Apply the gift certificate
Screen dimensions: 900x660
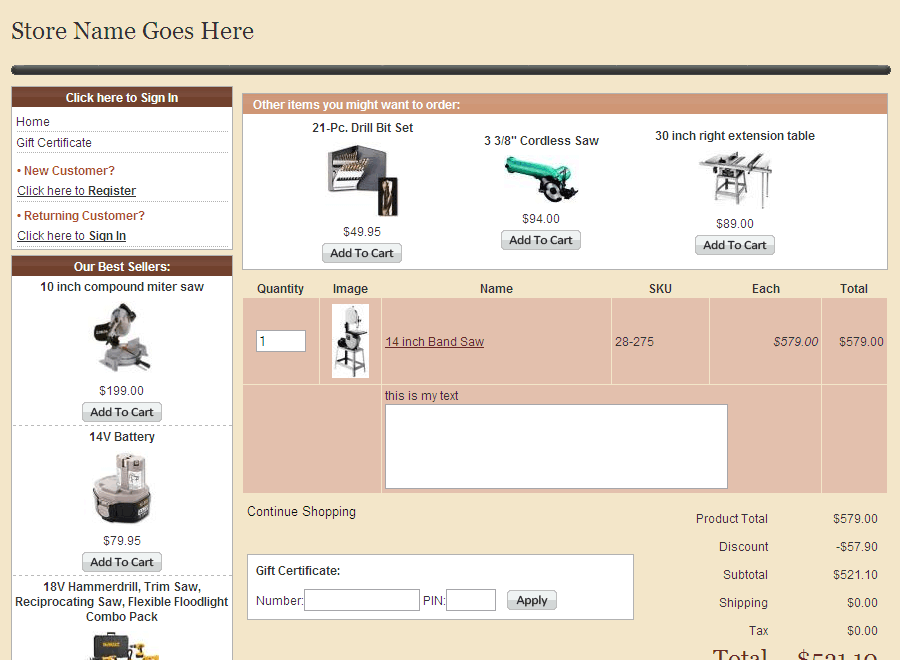(531, 600)
